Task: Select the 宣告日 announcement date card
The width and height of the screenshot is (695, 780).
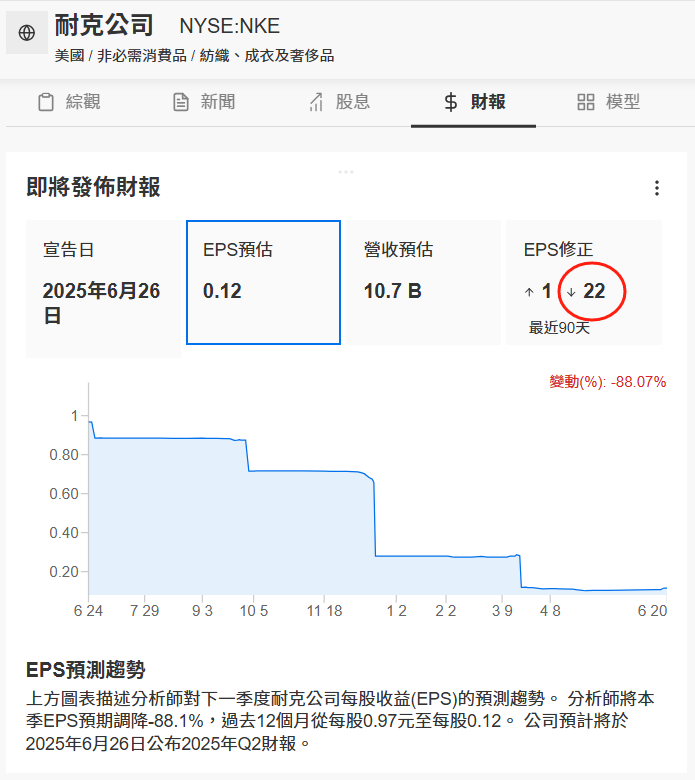Action: (103, 289)
